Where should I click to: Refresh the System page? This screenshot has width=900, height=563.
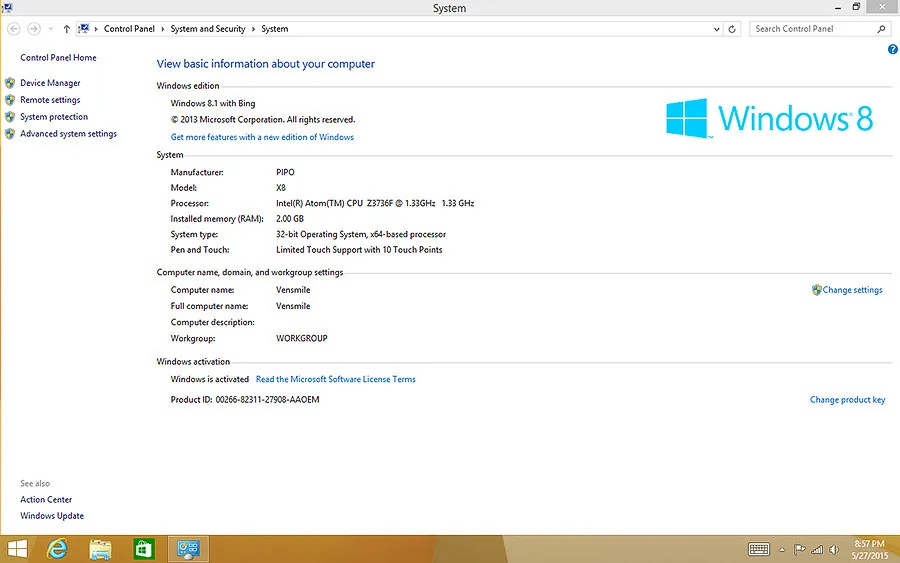(x=732, y=29)
